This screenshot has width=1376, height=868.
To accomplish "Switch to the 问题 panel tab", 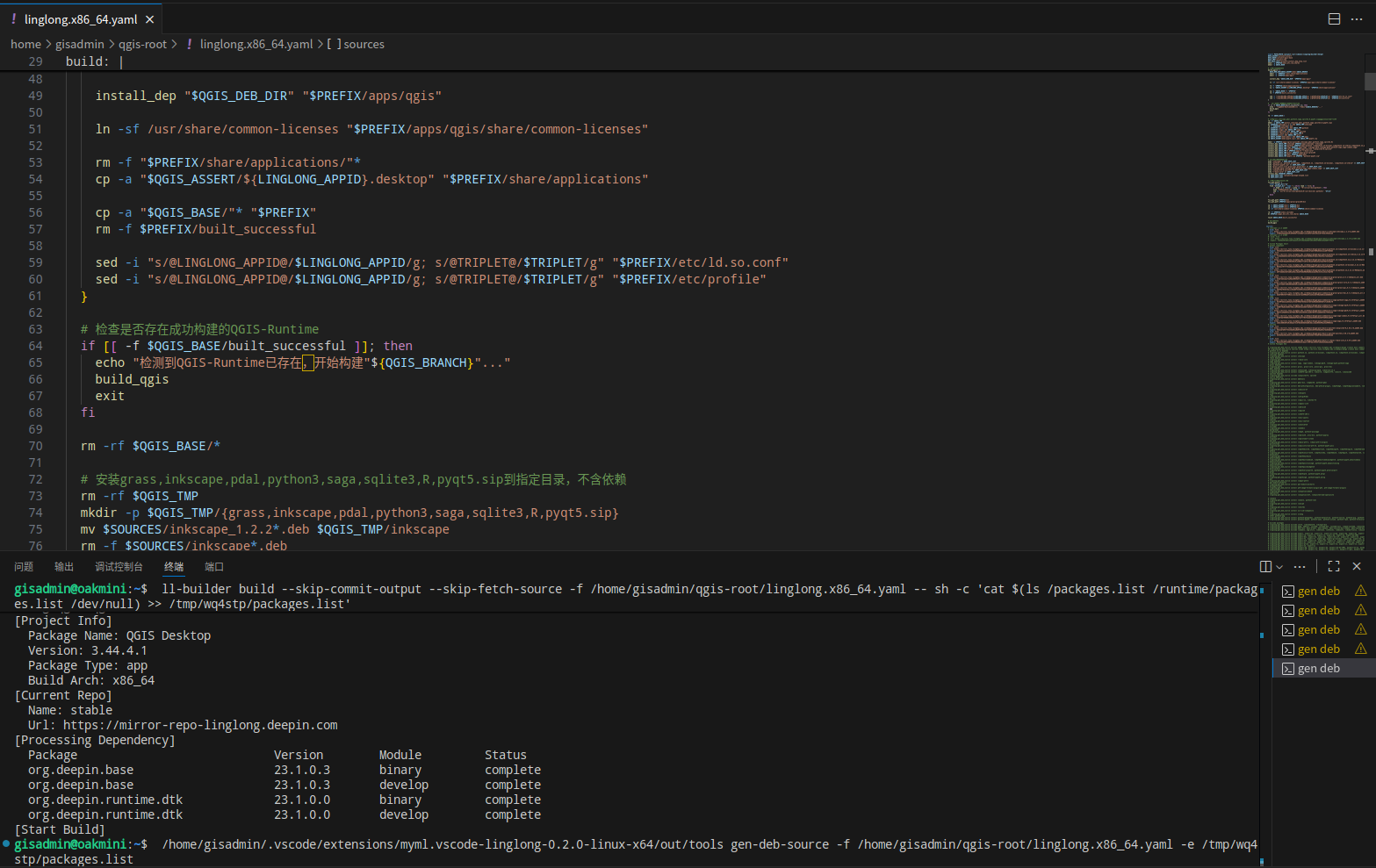I will [24, 567].
